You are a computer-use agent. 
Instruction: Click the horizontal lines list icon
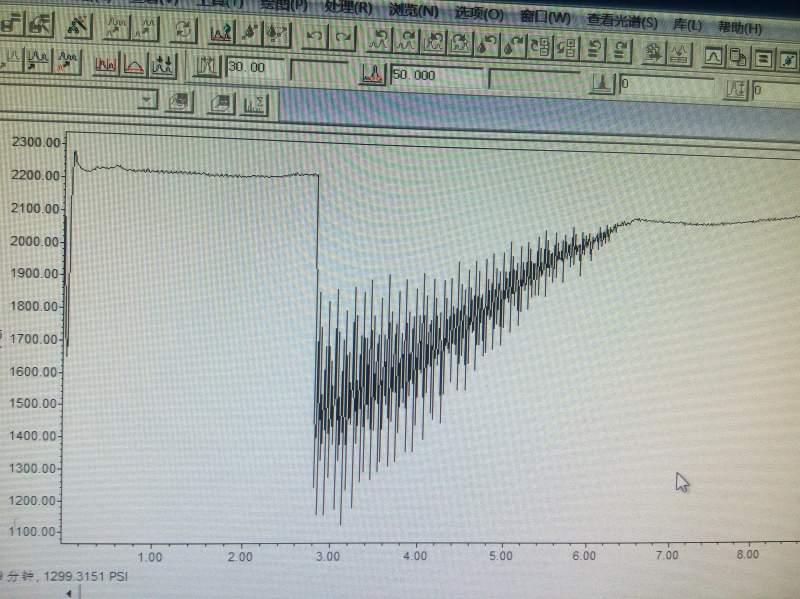[763, 59]
